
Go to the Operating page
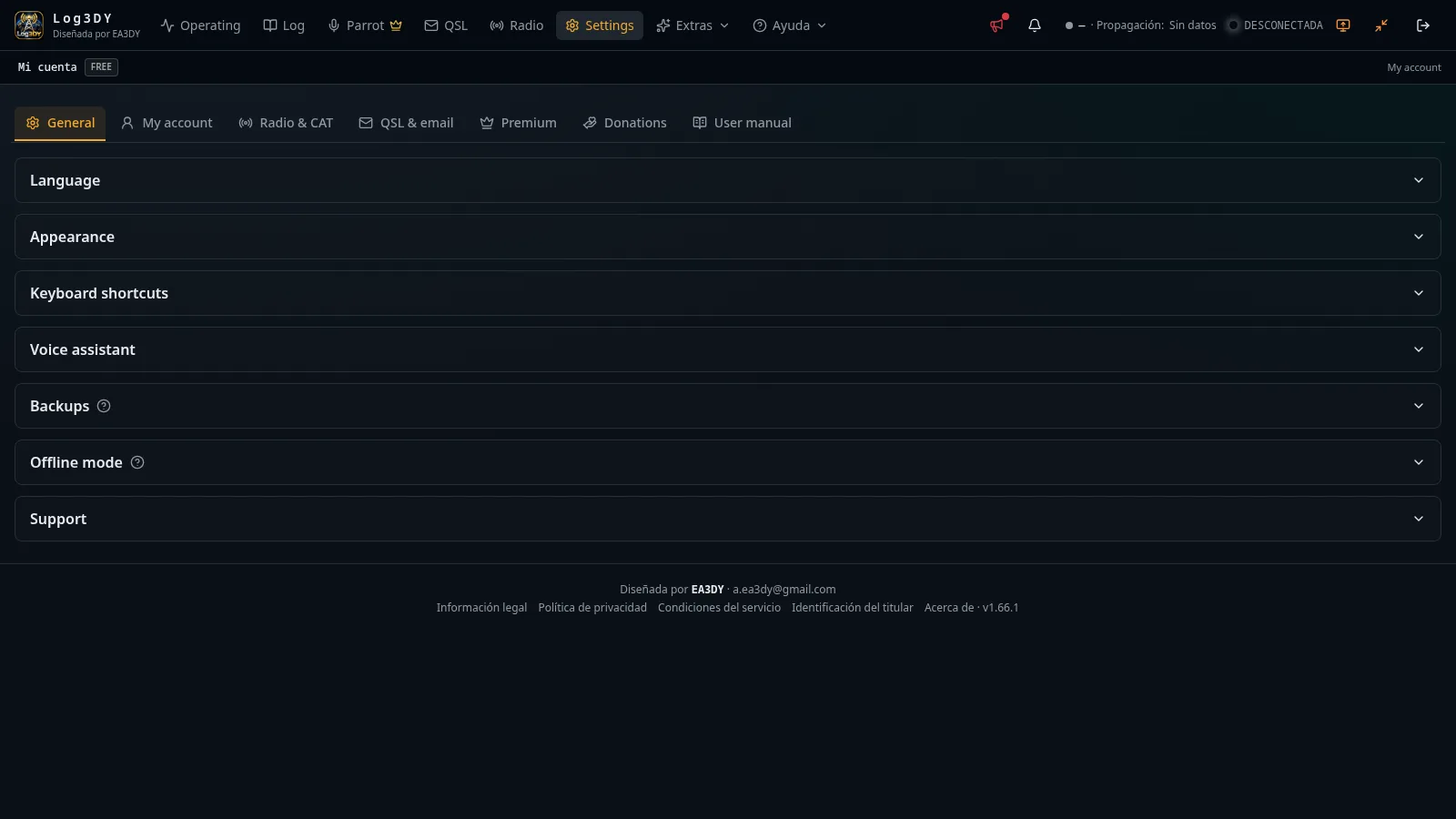pyautogui.click(x=201, y=25)
